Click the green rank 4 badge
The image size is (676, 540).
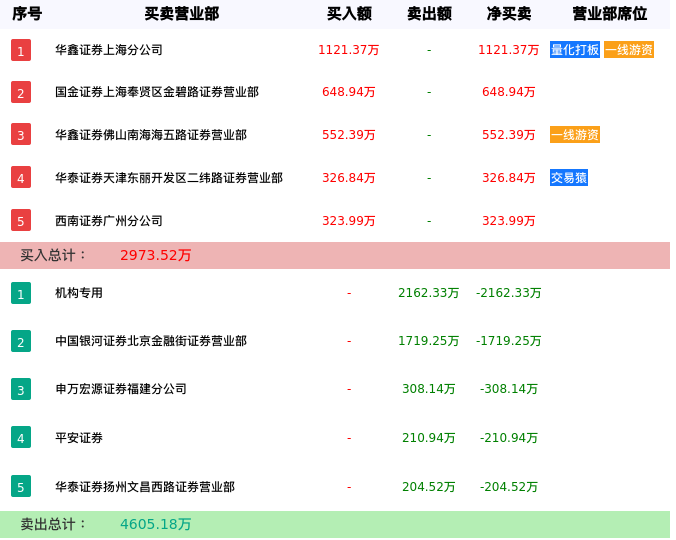coord(21,437)
